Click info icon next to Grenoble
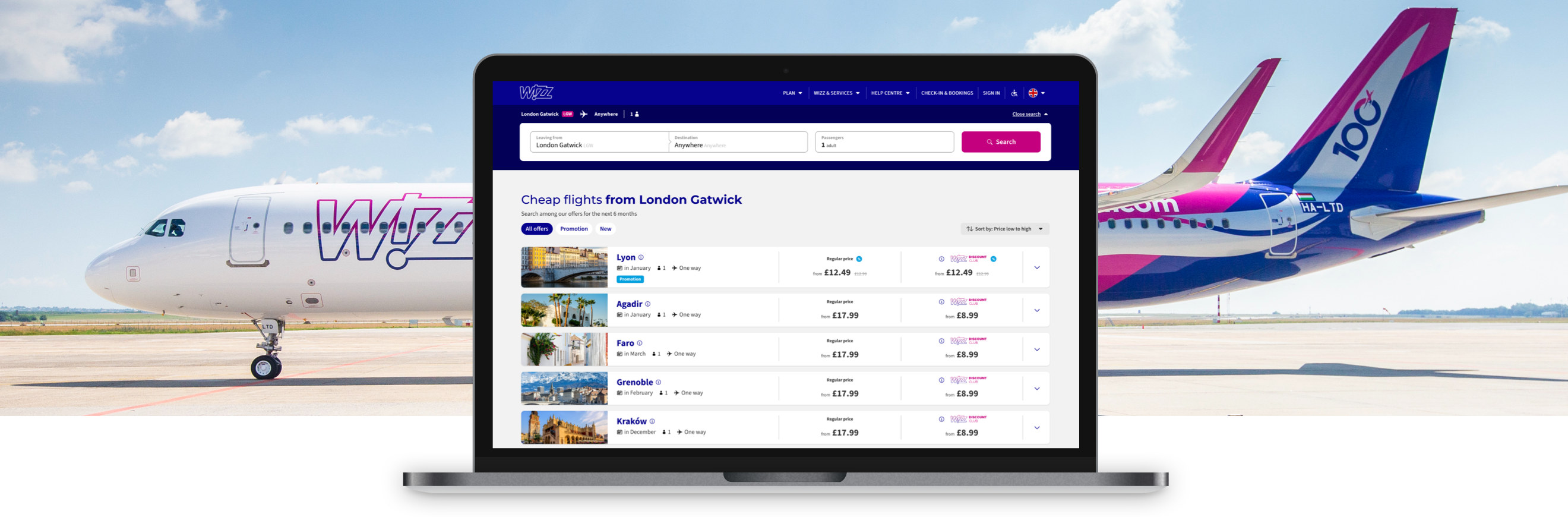The height and width of the screenshot is (517, 1568). coord(658,383)
